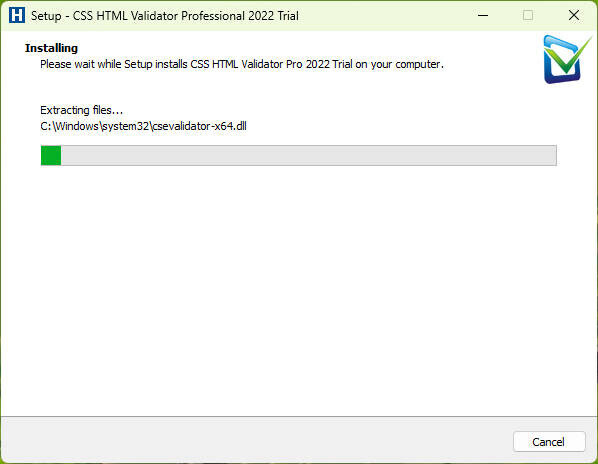Click the 'Professional 2022 Trial' title text

240,16
